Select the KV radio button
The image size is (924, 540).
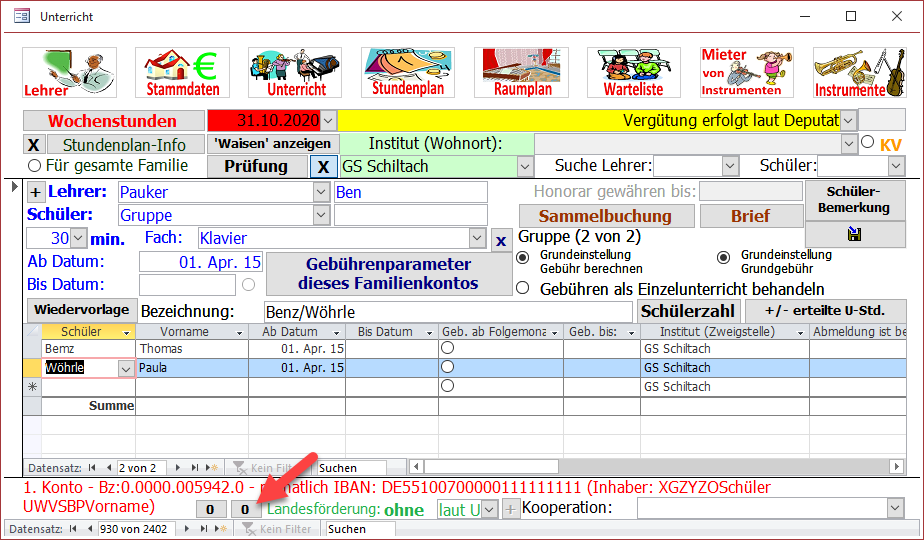(867, 144)
